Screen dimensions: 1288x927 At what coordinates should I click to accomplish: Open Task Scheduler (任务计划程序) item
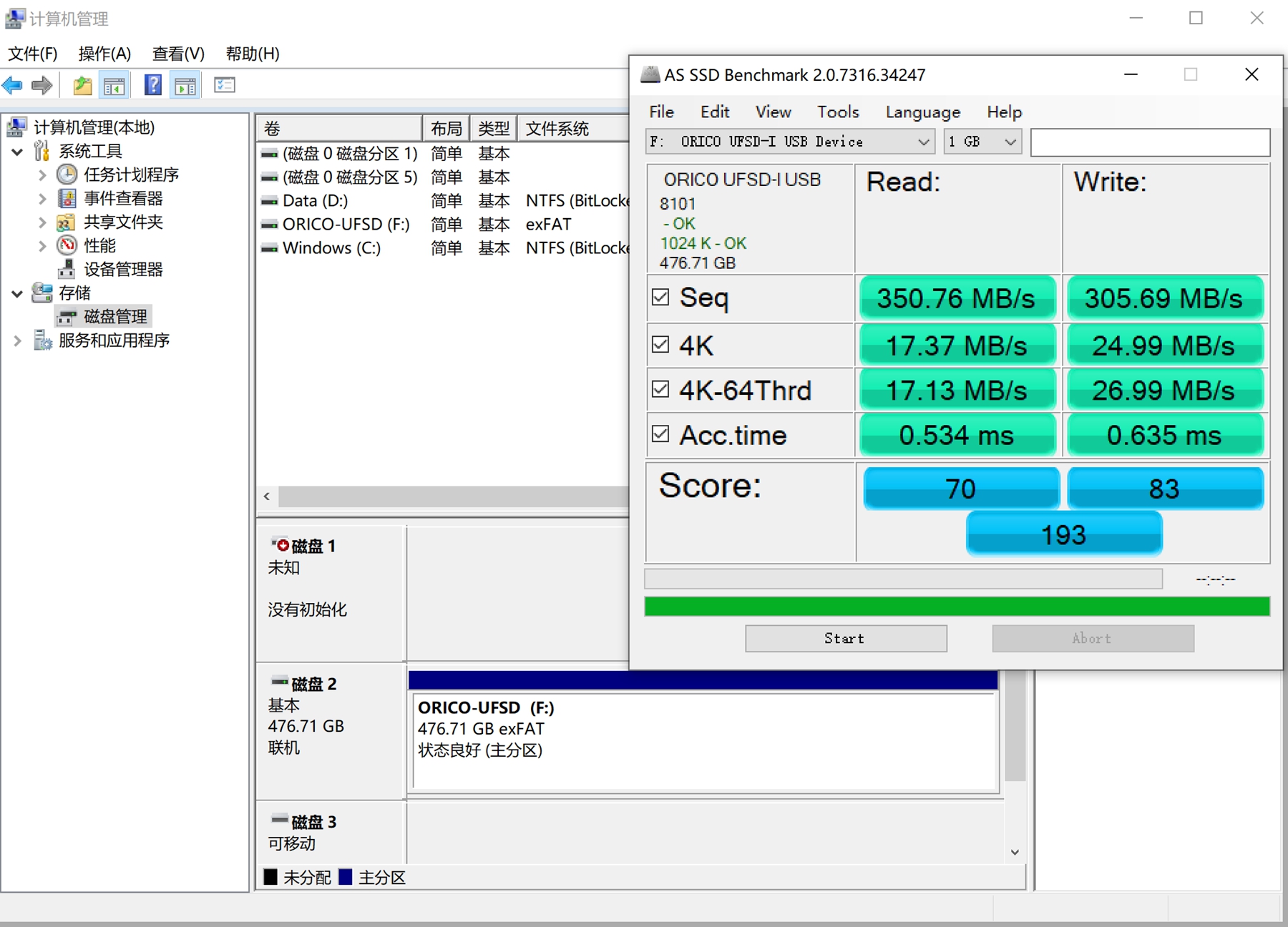[x=130, y=175]
